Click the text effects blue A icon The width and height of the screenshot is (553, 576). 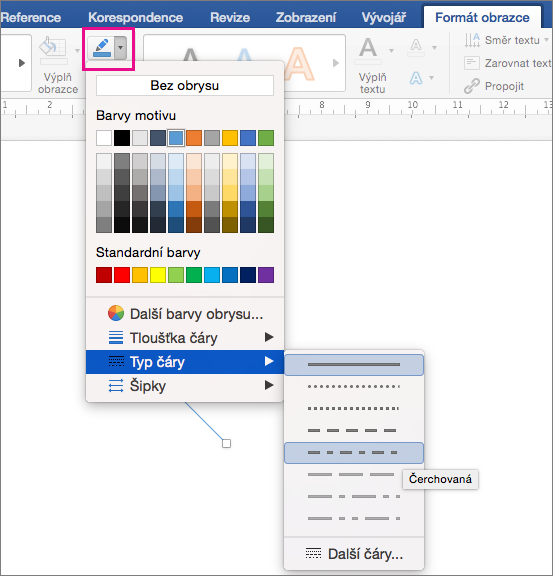click(x=416, y=78)
